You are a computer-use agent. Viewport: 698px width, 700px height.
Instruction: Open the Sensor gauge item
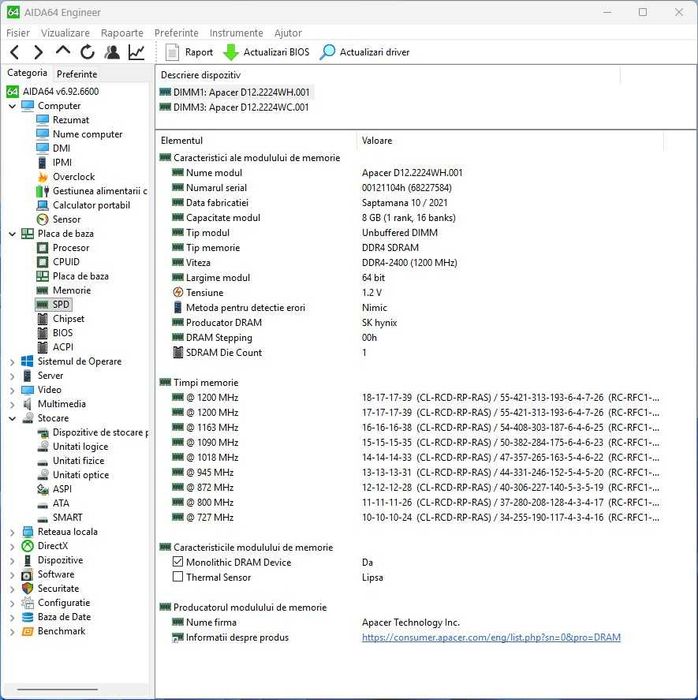[x=59, y=220]
